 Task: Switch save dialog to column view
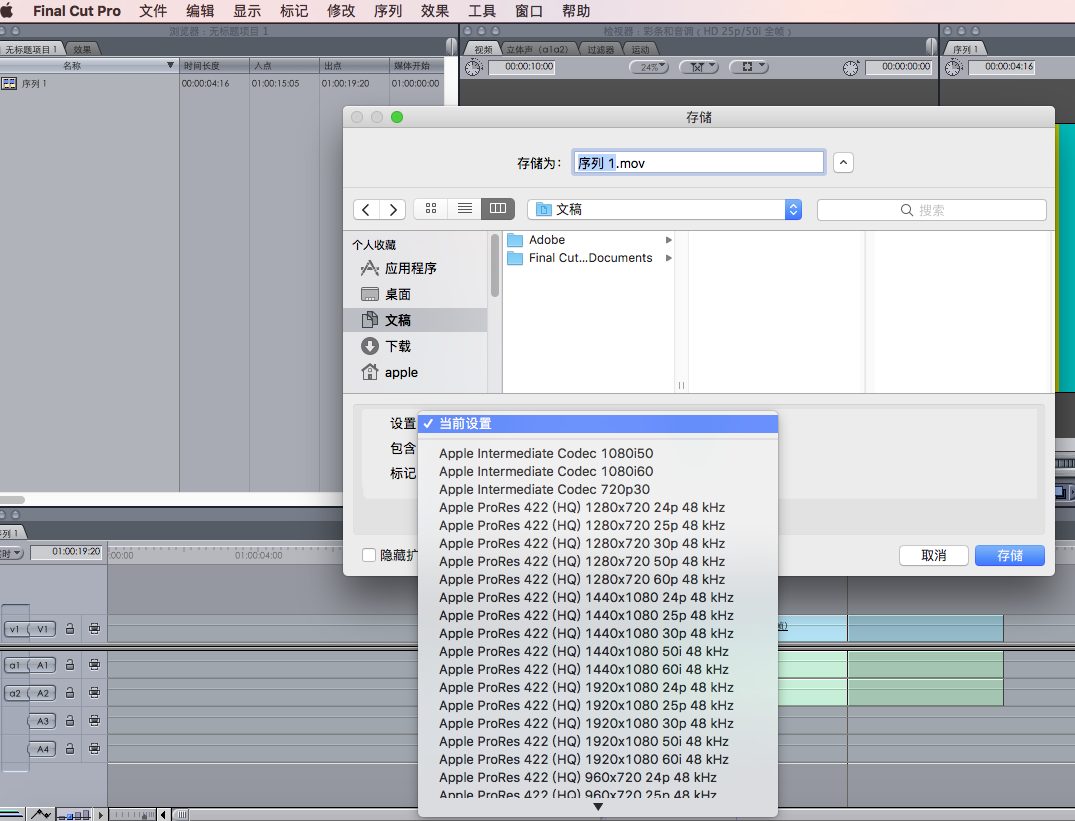point(498,208)
